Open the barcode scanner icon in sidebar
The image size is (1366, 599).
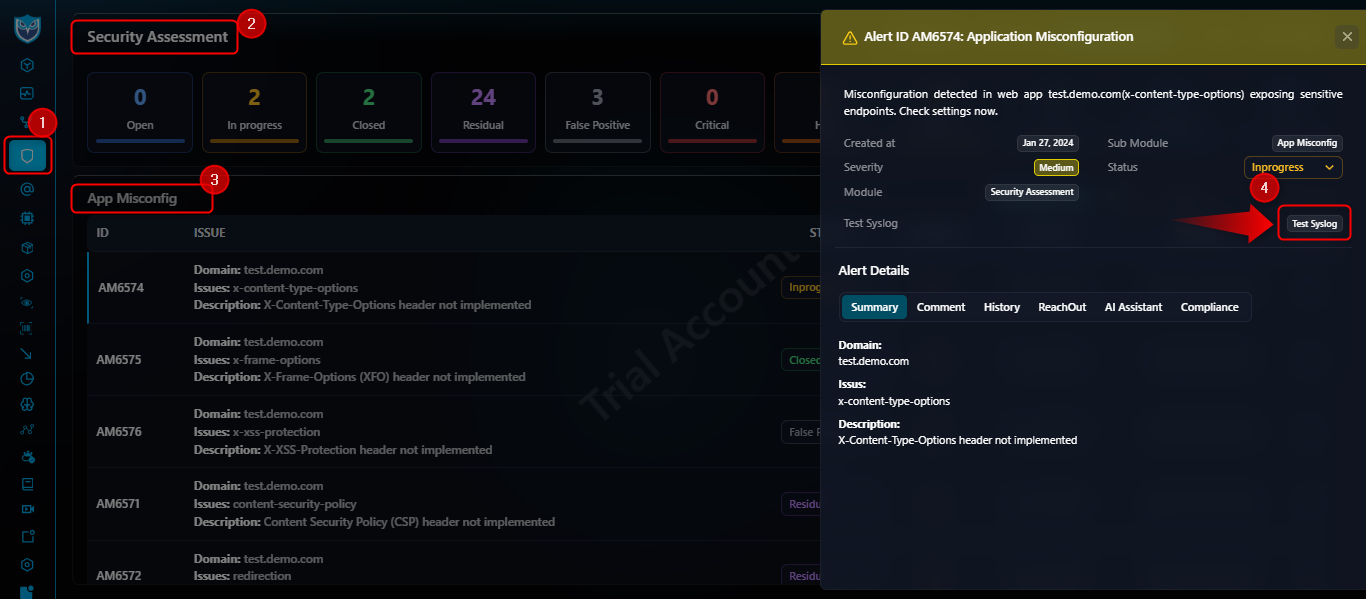tap(27, 326)
